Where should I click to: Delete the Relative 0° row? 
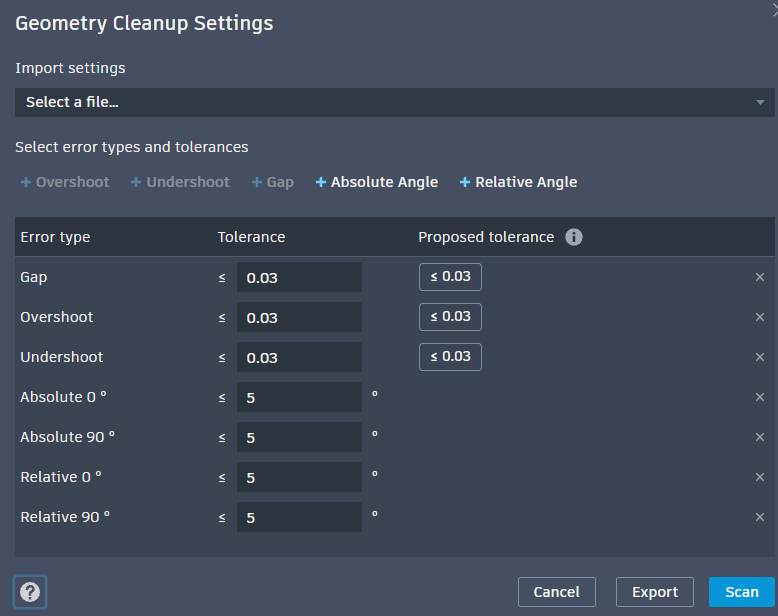[x=760, y=477]
